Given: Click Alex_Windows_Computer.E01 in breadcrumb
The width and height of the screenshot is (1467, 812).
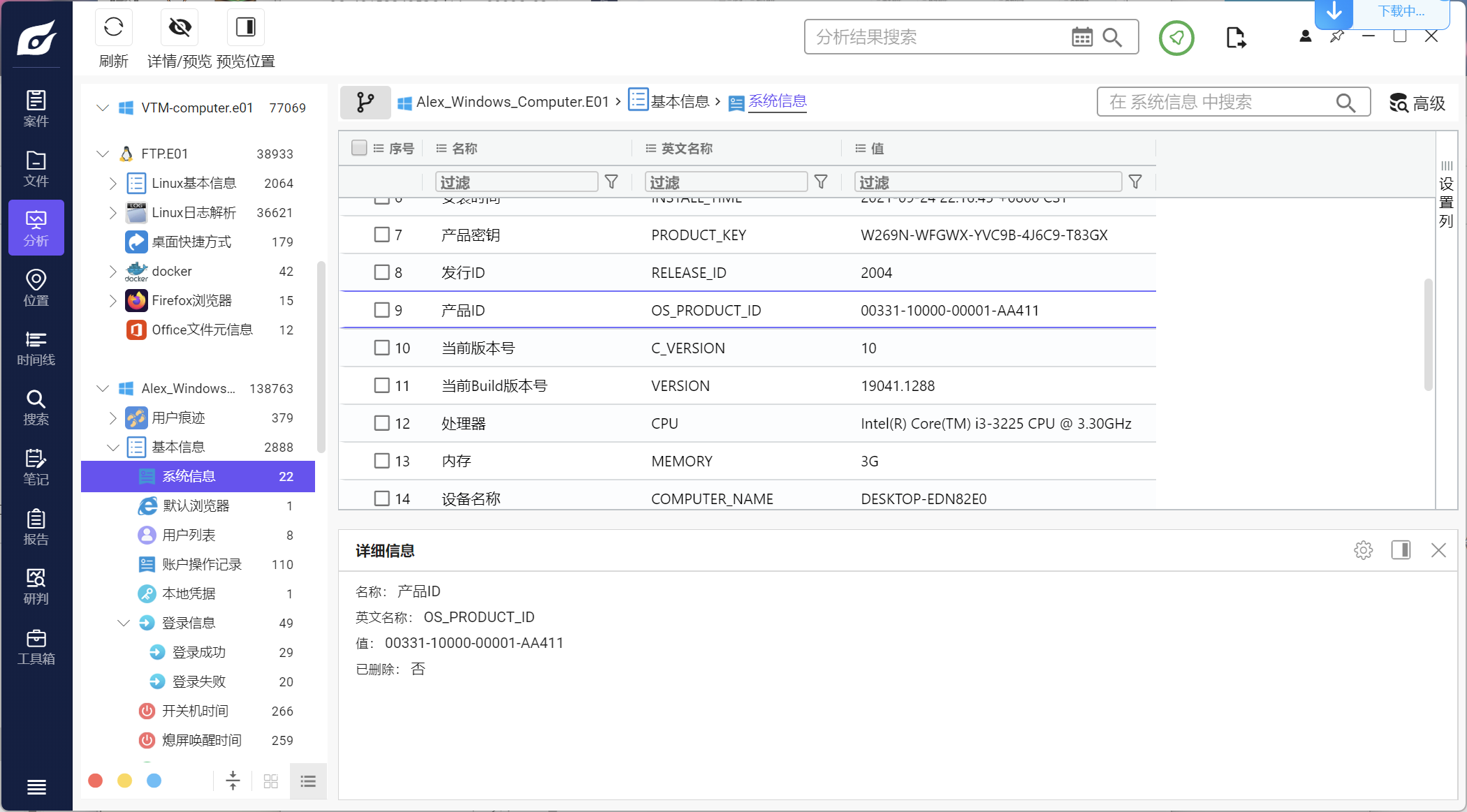Looking at the screenshot, I should [x=513, y=102].
